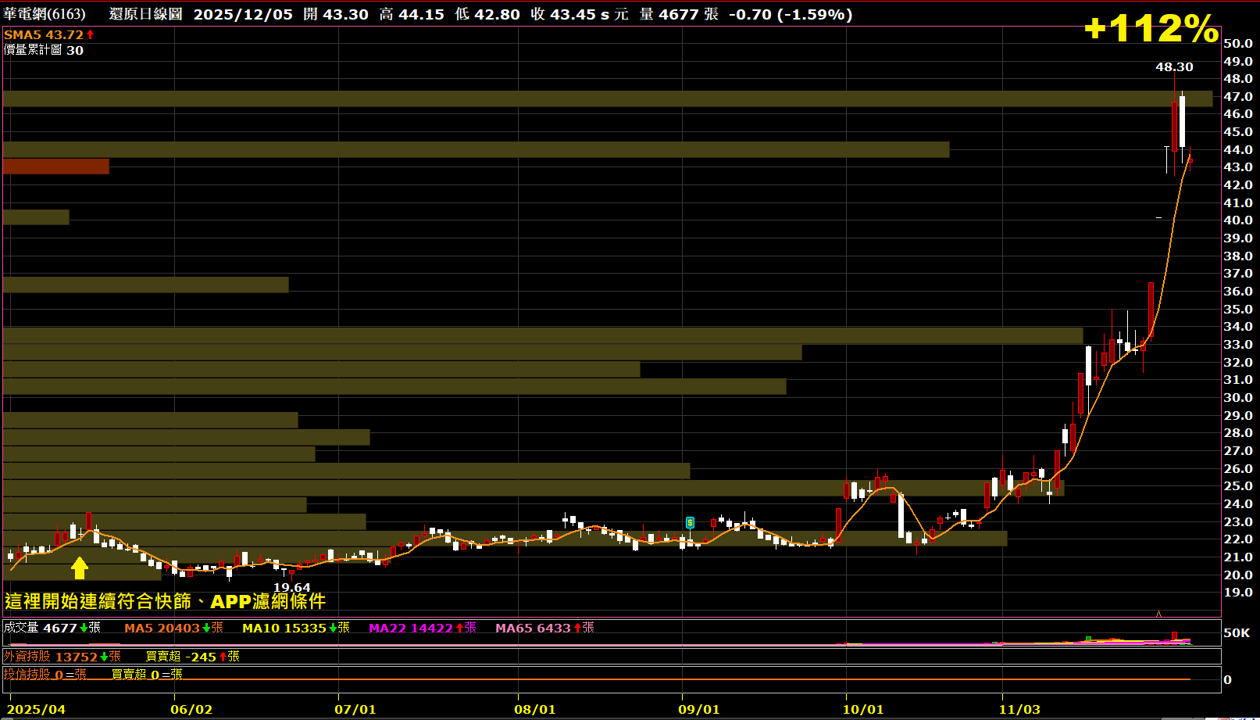Click the 07/01 date axis label
This screenshot has height=720, width=1260.
point(357,708)
